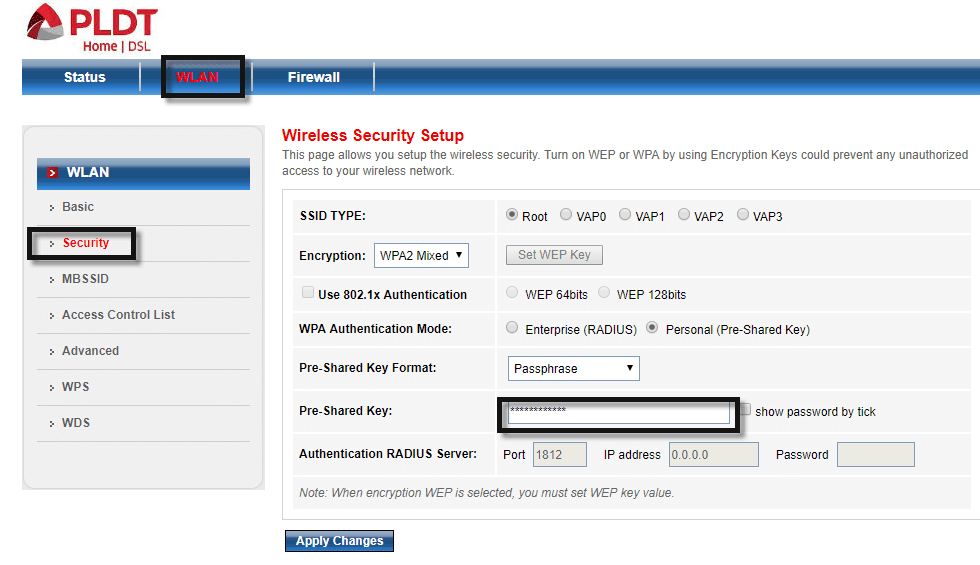Screen dimensions: 980x565
Task: Go to MBSSID settings page
Action: click(85, 279)
